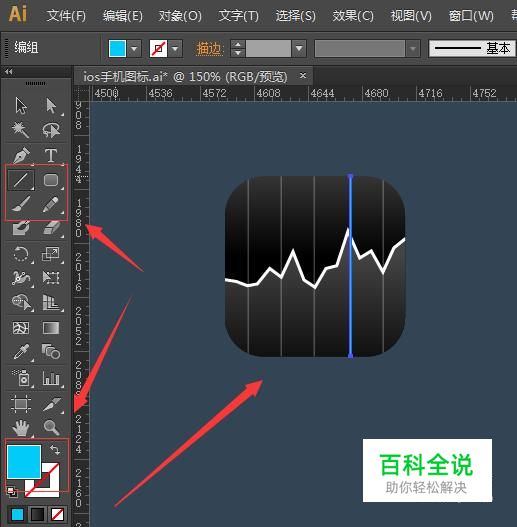This screenshot has height=527, width=517.
Task: Select the Rounded Rectangle tool
Action: [x=51, y=180]
